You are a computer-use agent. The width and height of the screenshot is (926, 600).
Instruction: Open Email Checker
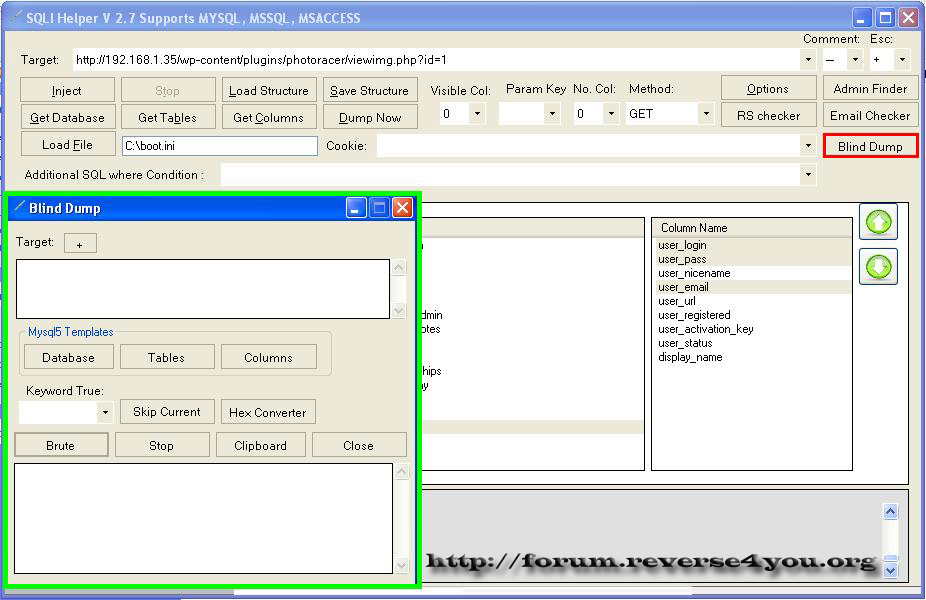pyautogui.click(x=870, y=115)
